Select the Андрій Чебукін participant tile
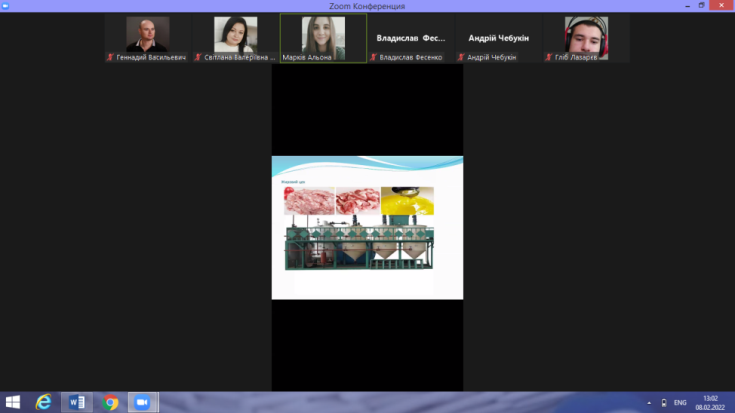Viewport: 735px width, 413px height. pyautogui.click(x=499, y=38)
